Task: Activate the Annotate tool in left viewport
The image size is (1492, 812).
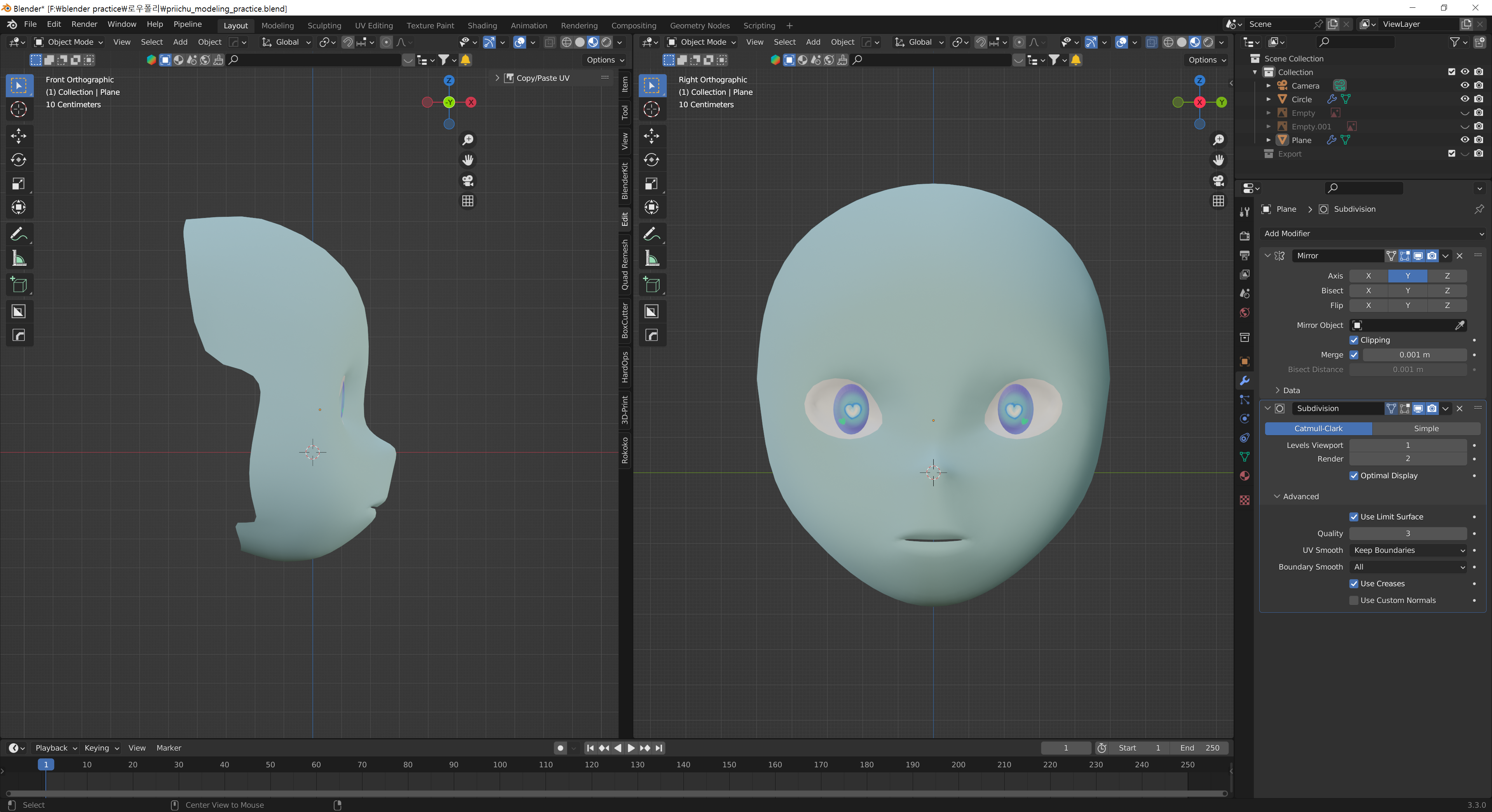Action: pyautogui.click(x=19, y=233)
